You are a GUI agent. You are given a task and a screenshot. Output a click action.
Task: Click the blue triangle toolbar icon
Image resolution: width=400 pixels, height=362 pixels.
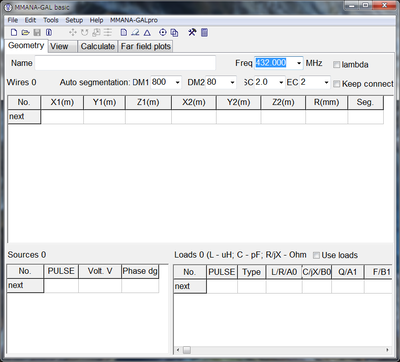click(147, 33)
